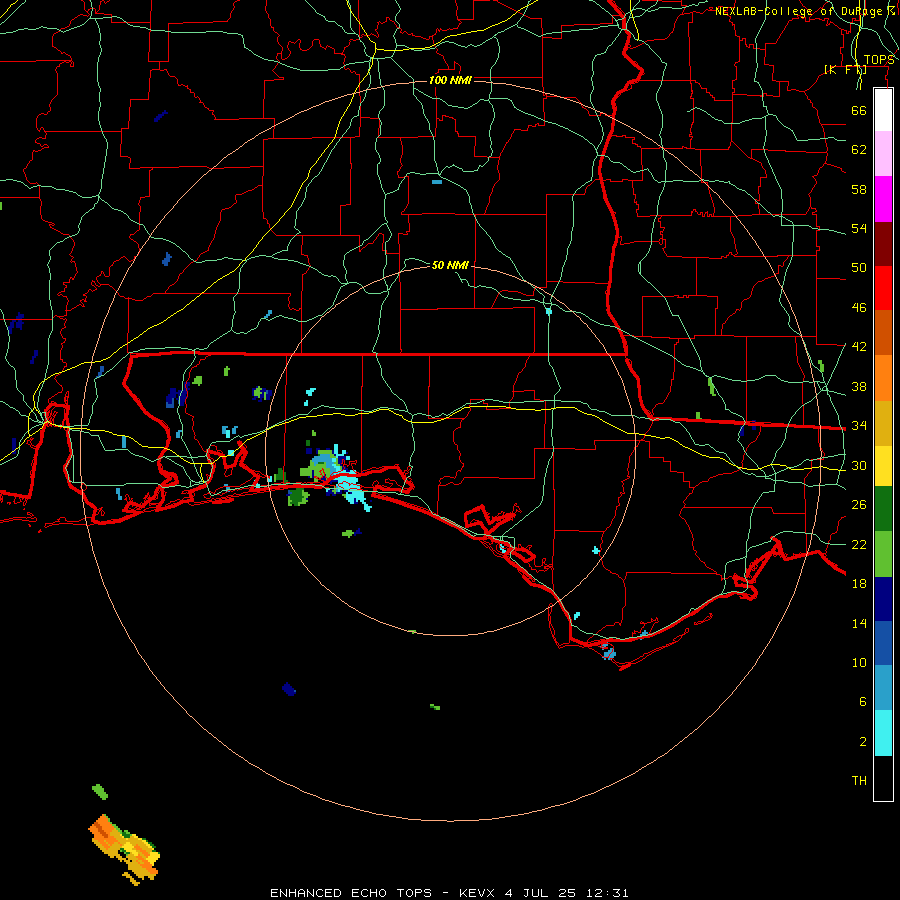The width and height of the screenshot is (900, 900).
Task: Click the "50 NMI" range ring label
Action: pos(451,265)
